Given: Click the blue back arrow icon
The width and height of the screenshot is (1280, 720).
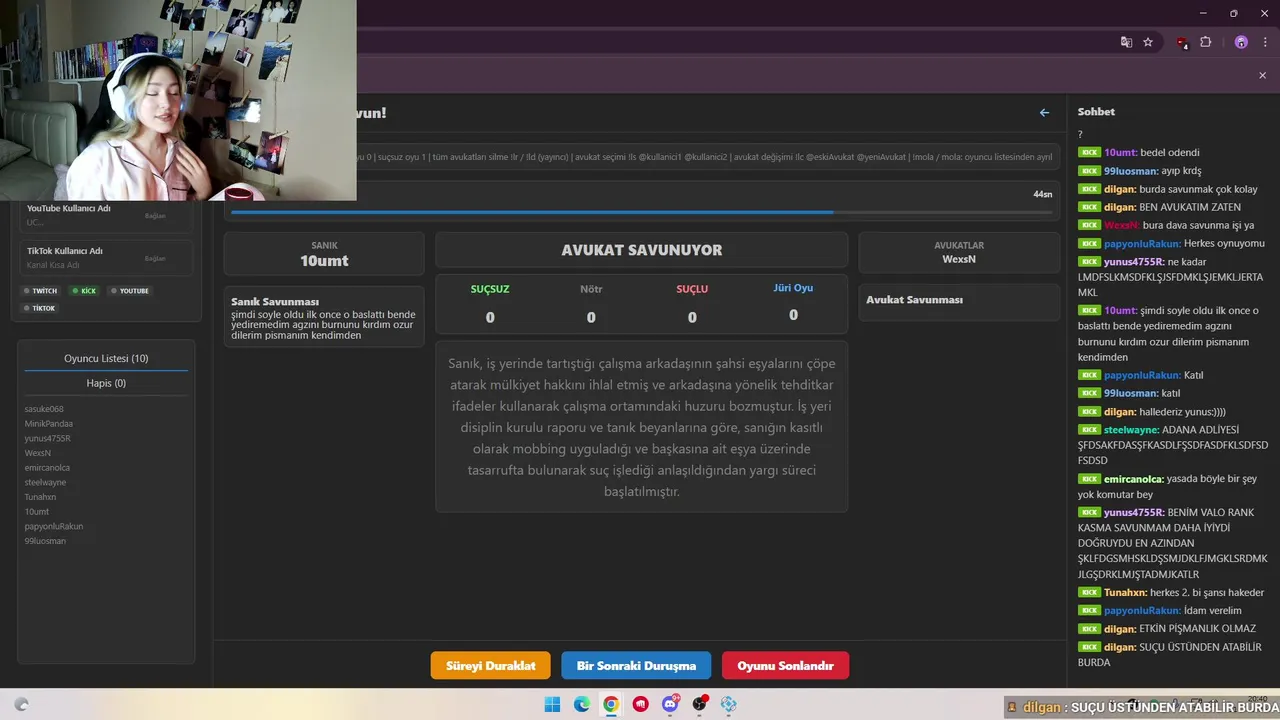Looking at the screenshot, I should (x=1044, y=113).
